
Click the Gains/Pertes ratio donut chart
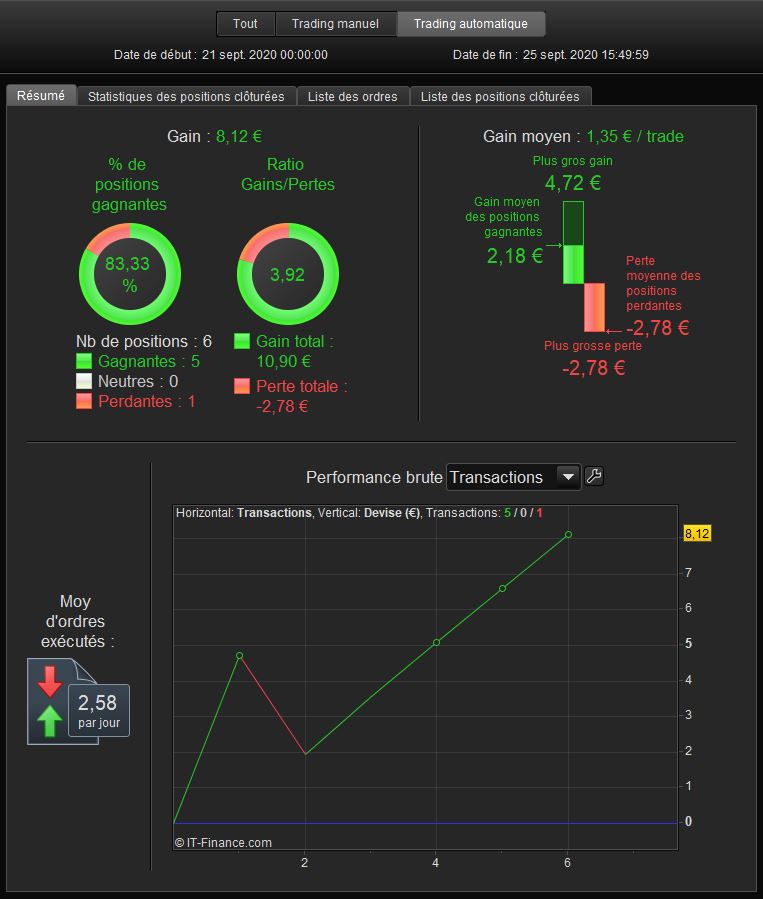288,274
